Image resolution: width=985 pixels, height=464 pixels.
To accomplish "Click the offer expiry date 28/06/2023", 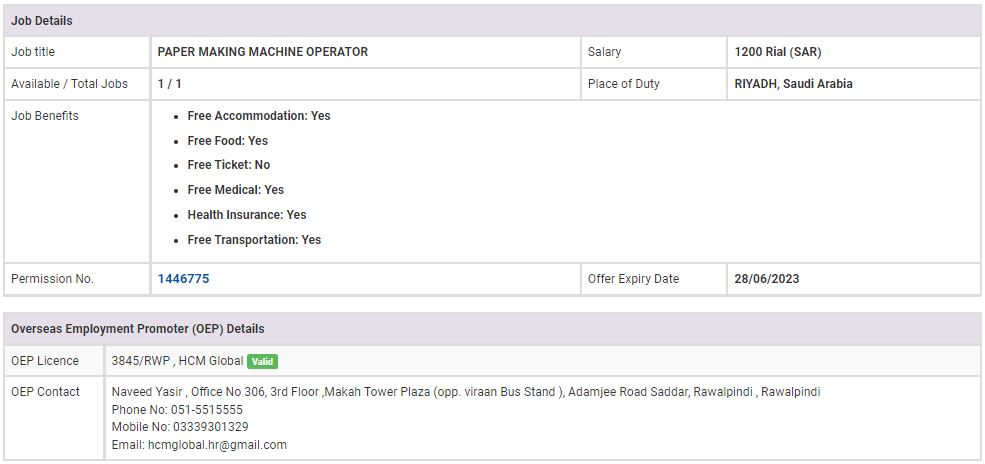I will click(766, 279).
